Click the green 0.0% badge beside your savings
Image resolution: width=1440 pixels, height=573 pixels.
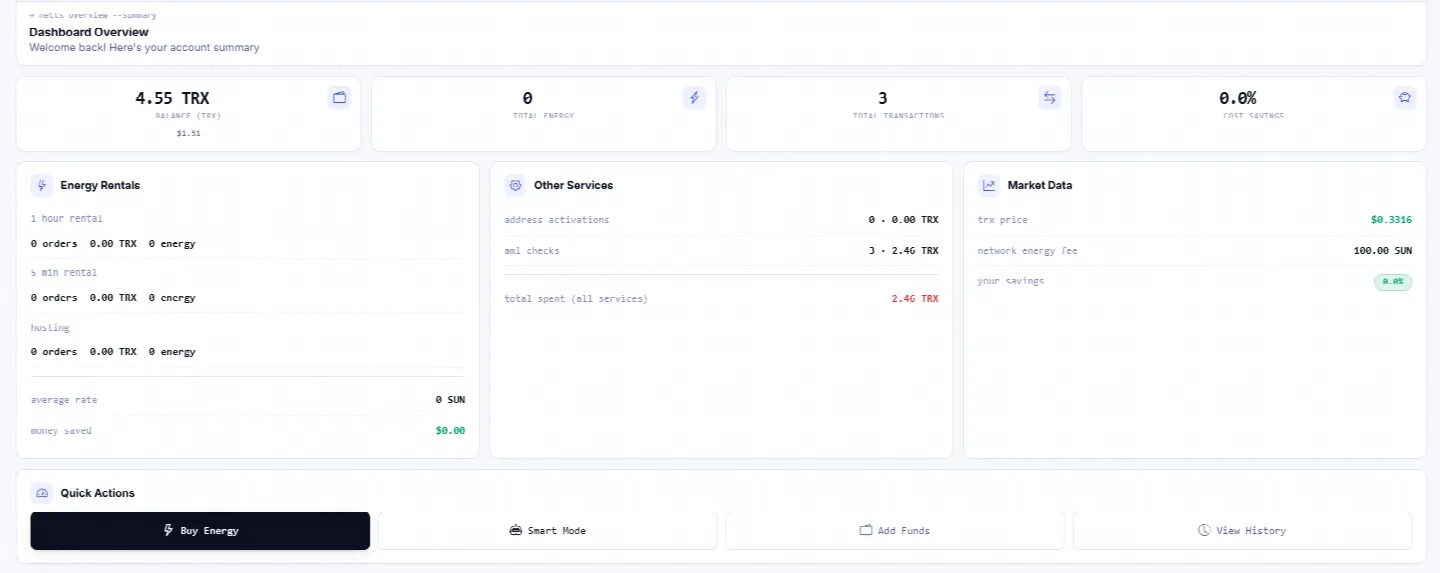(x=1393, y=282)
